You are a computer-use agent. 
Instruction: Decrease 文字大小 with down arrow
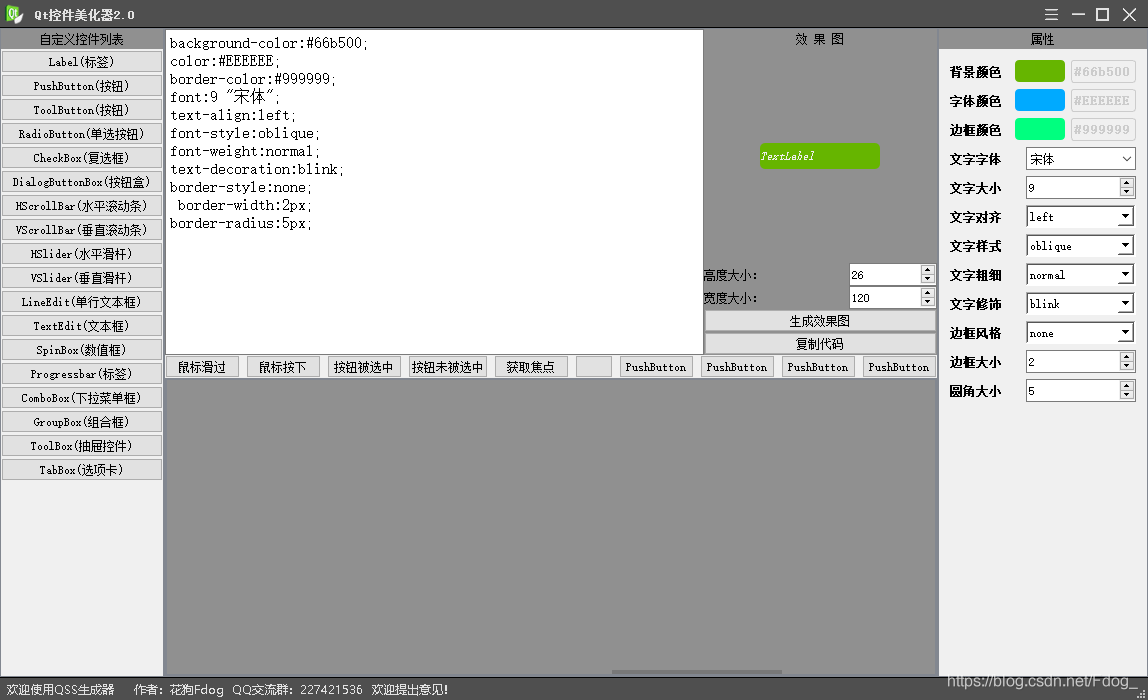click(x=1127, y=193)
